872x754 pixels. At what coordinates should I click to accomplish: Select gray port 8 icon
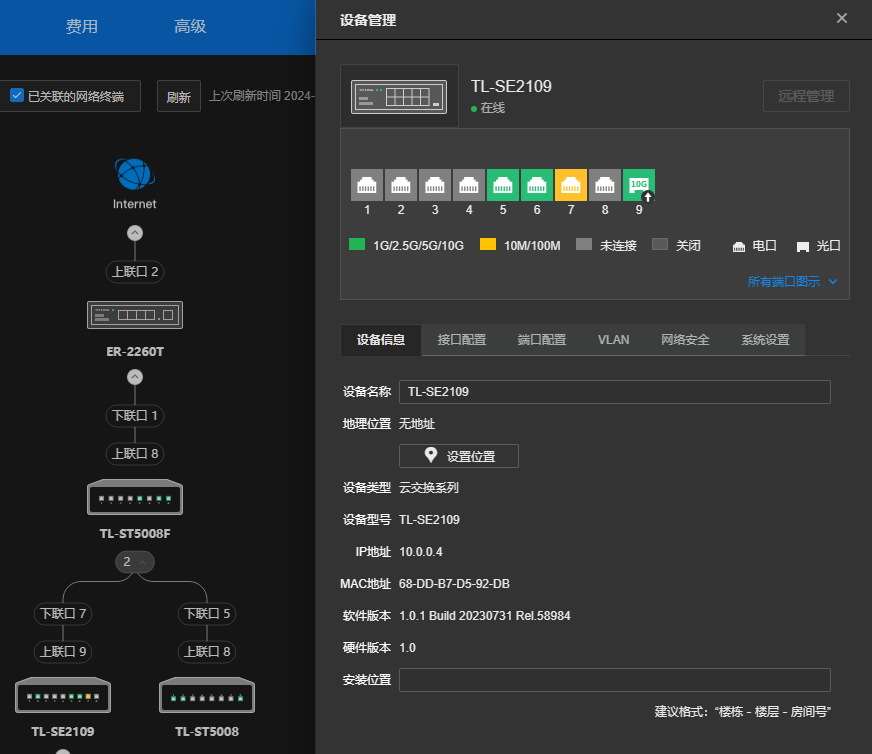pos(605,185)
